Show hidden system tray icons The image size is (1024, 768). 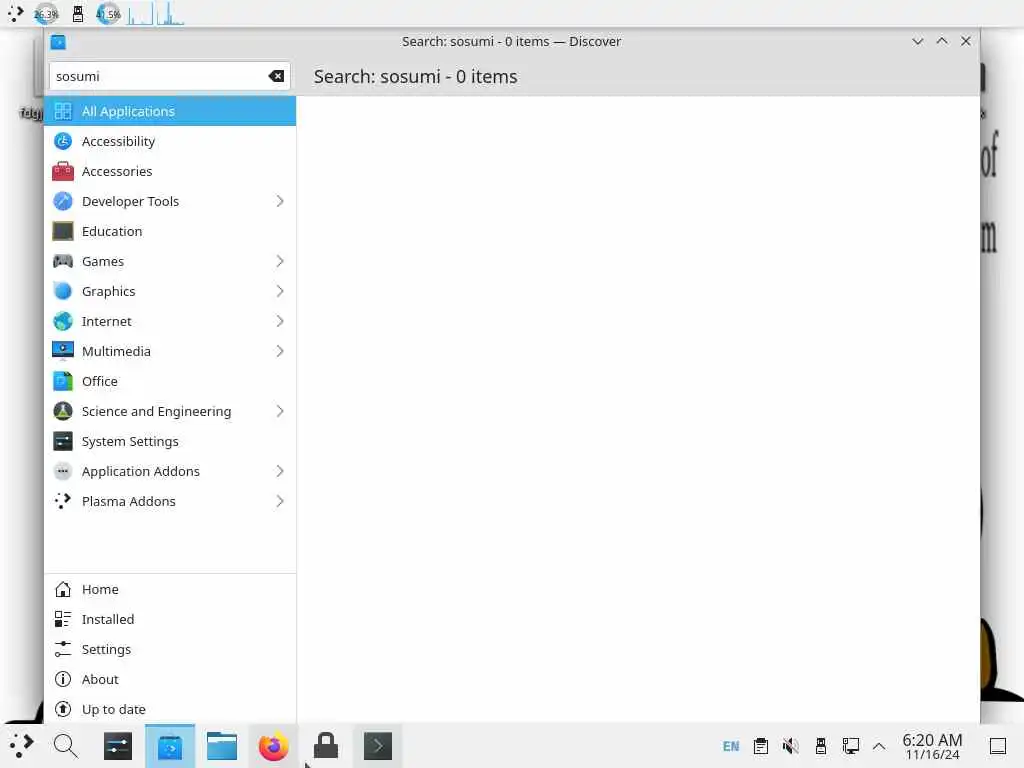point(879,746)
